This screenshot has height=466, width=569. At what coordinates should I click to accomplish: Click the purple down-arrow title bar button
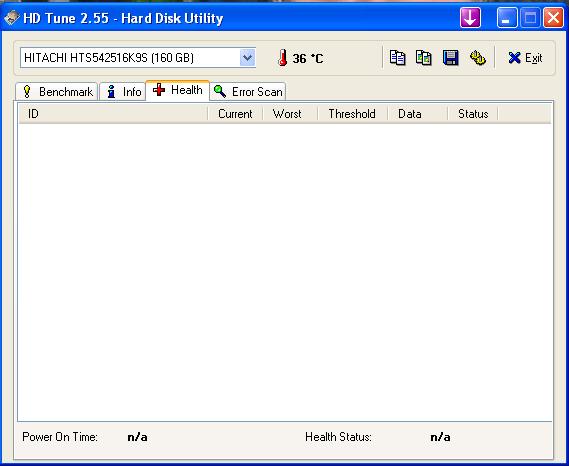470,17
